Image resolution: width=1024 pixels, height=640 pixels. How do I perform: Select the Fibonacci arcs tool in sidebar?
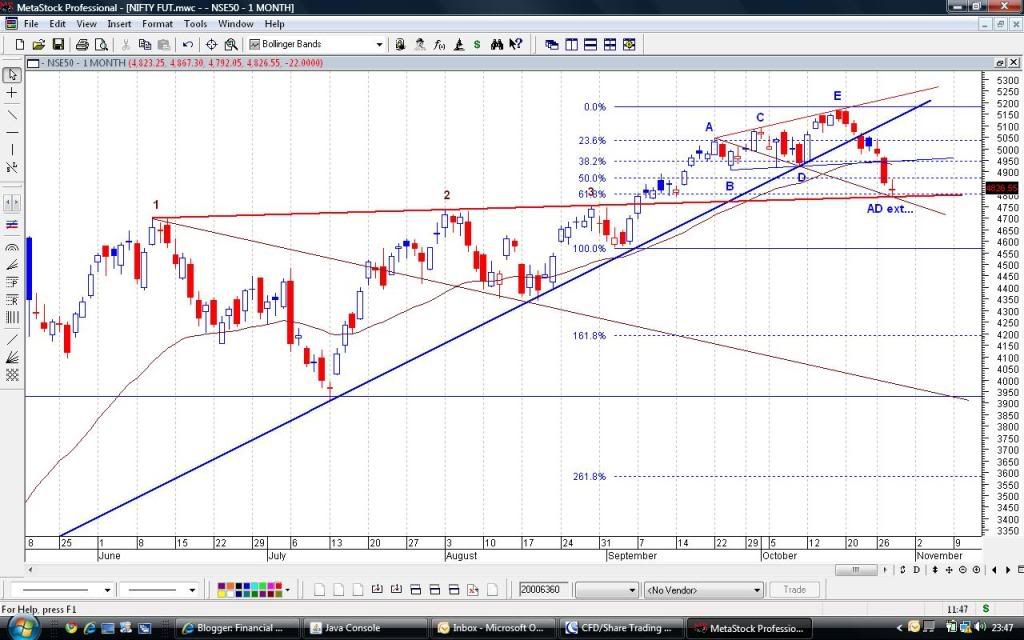pos(12,246)
